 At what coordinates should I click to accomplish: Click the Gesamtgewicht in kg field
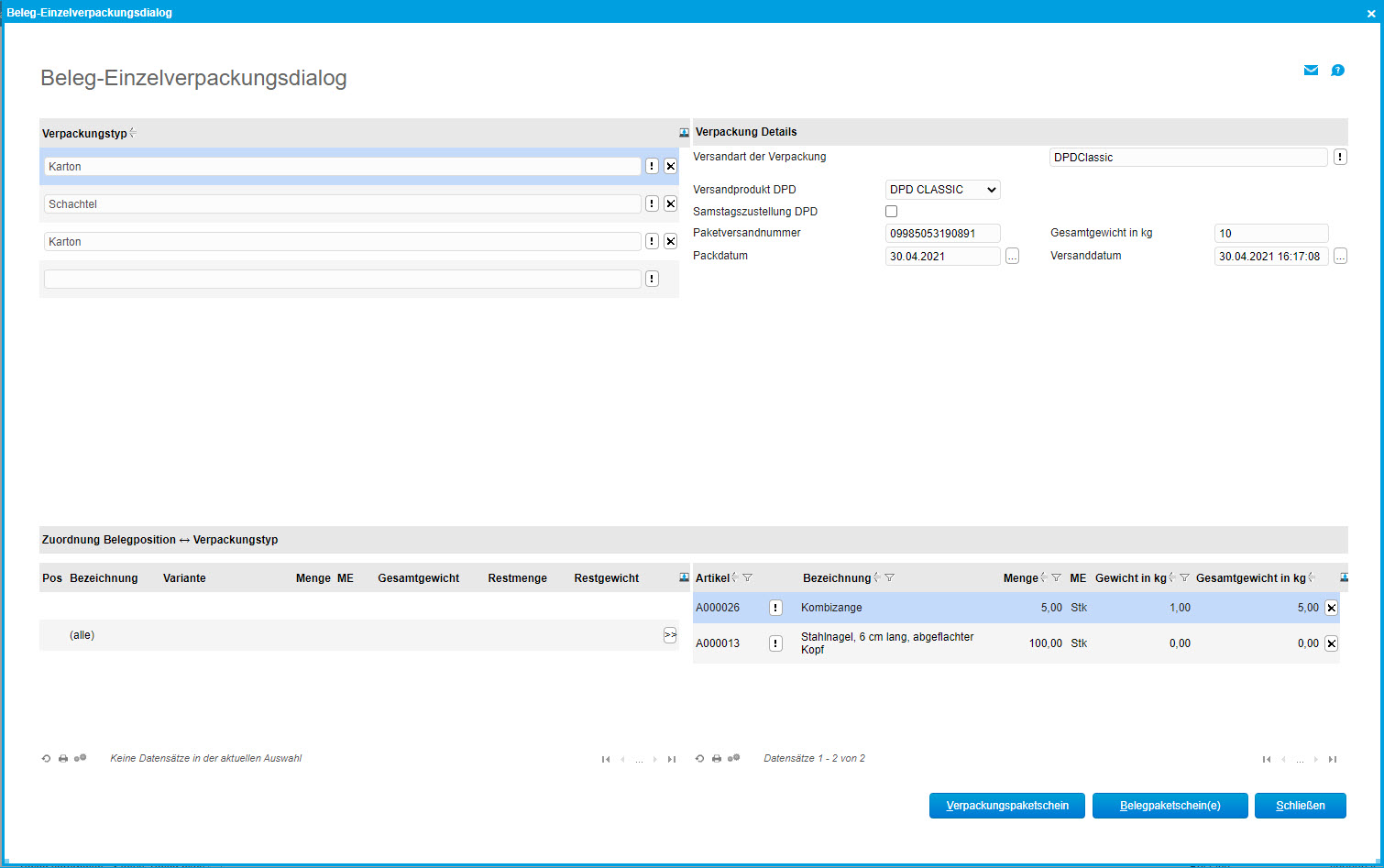coord(1271,233)
